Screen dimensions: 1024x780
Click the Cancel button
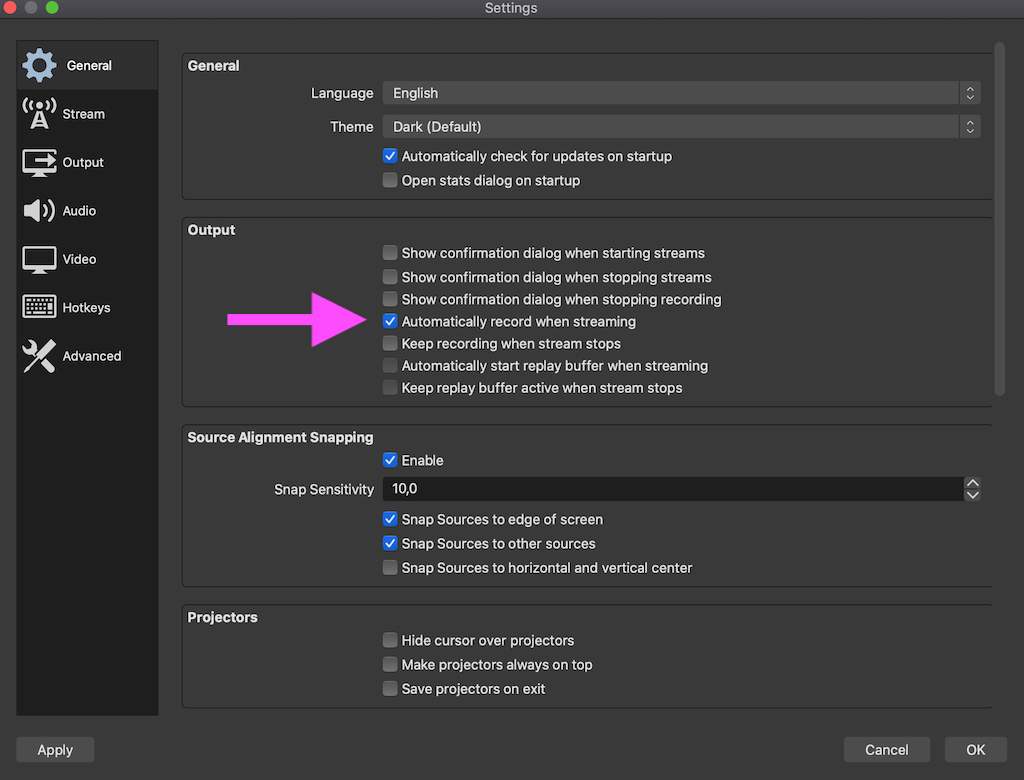click(x=886, y=750)
